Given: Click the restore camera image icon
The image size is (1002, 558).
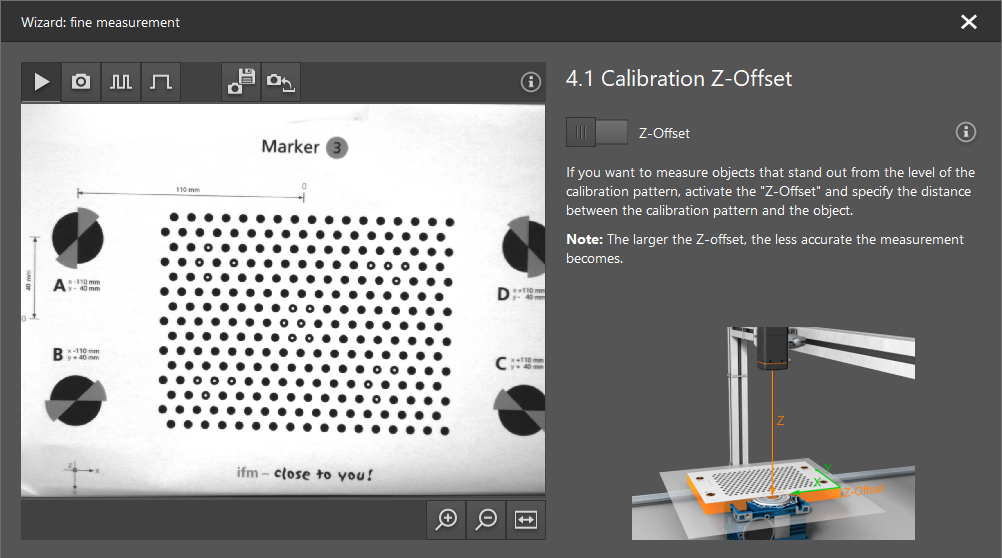Looking at the screenshot, I should click(x=281, y=82).
